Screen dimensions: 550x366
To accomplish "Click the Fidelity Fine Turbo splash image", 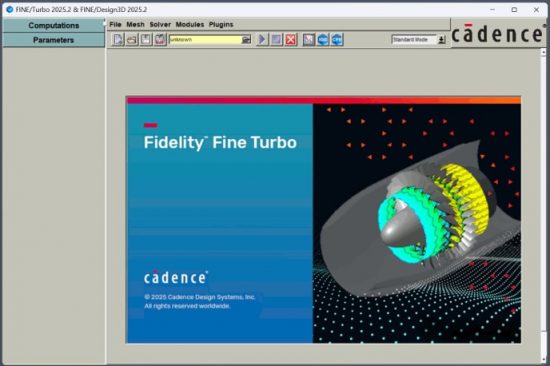I will [323, 220].
